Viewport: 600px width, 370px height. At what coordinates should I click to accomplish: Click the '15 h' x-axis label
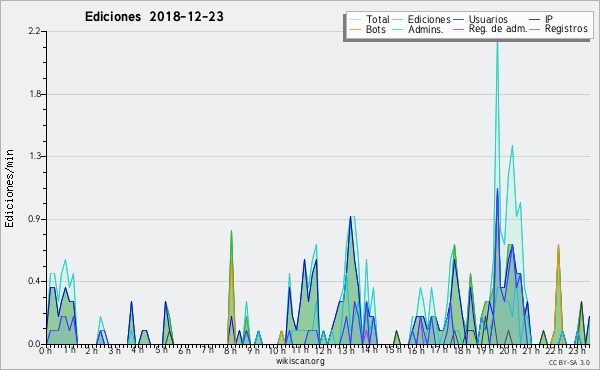[x=393, y=350]
